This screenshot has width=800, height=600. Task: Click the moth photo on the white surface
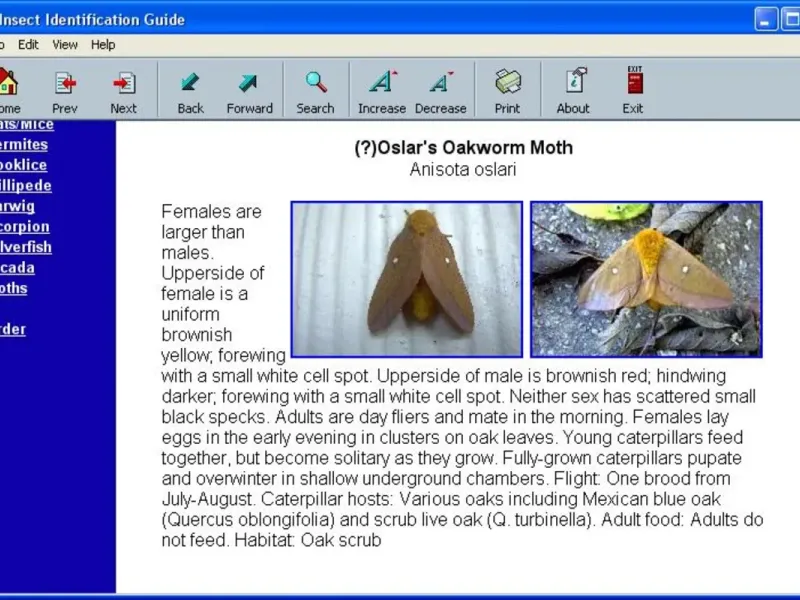pos(407,279)
